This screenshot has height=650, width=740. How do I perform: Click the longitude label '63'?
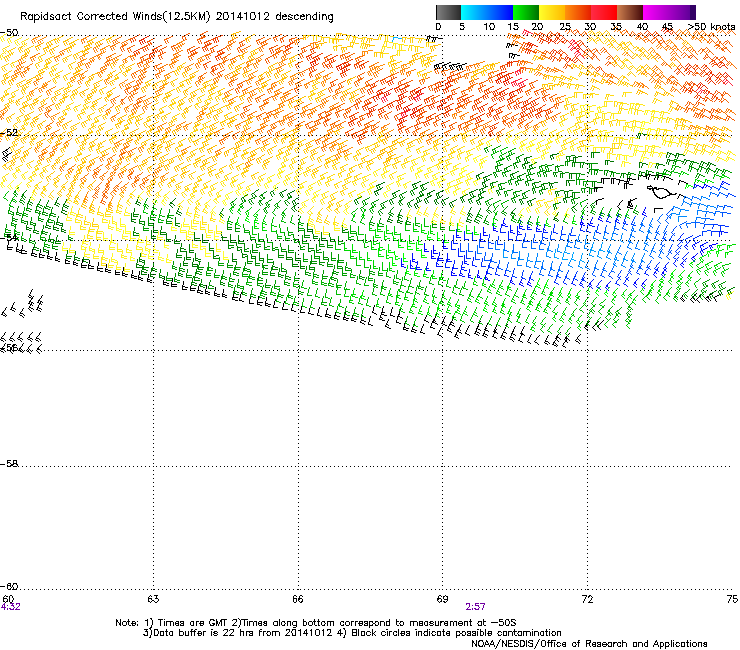(x=153, y=599)
